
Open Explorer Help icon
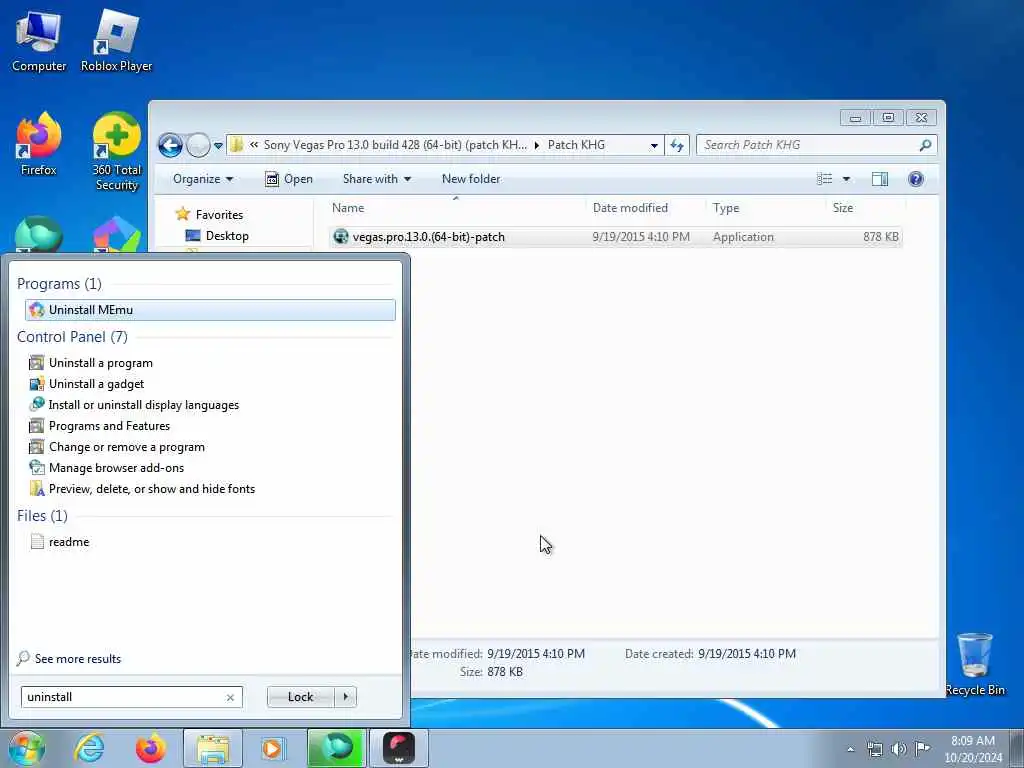(x=916, y=179)
